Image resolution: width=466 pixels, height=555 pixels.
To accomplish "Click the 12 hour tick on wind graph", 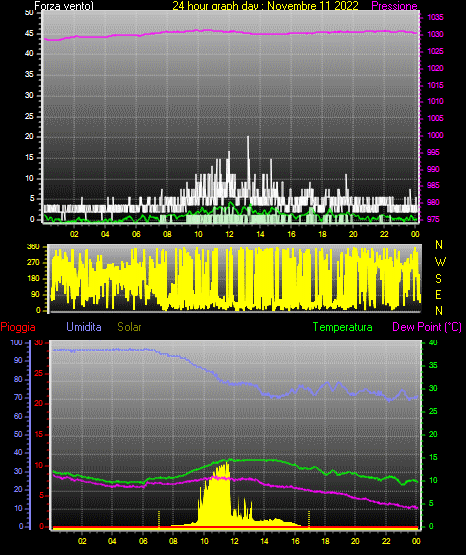I will click(x=229, y=234).
